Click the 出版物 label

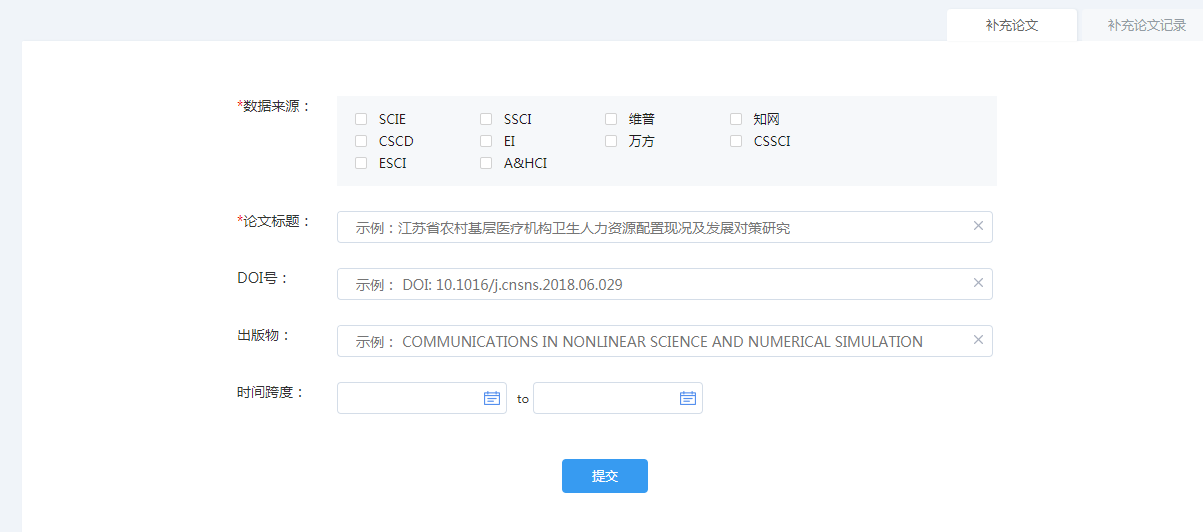(264, 335)
